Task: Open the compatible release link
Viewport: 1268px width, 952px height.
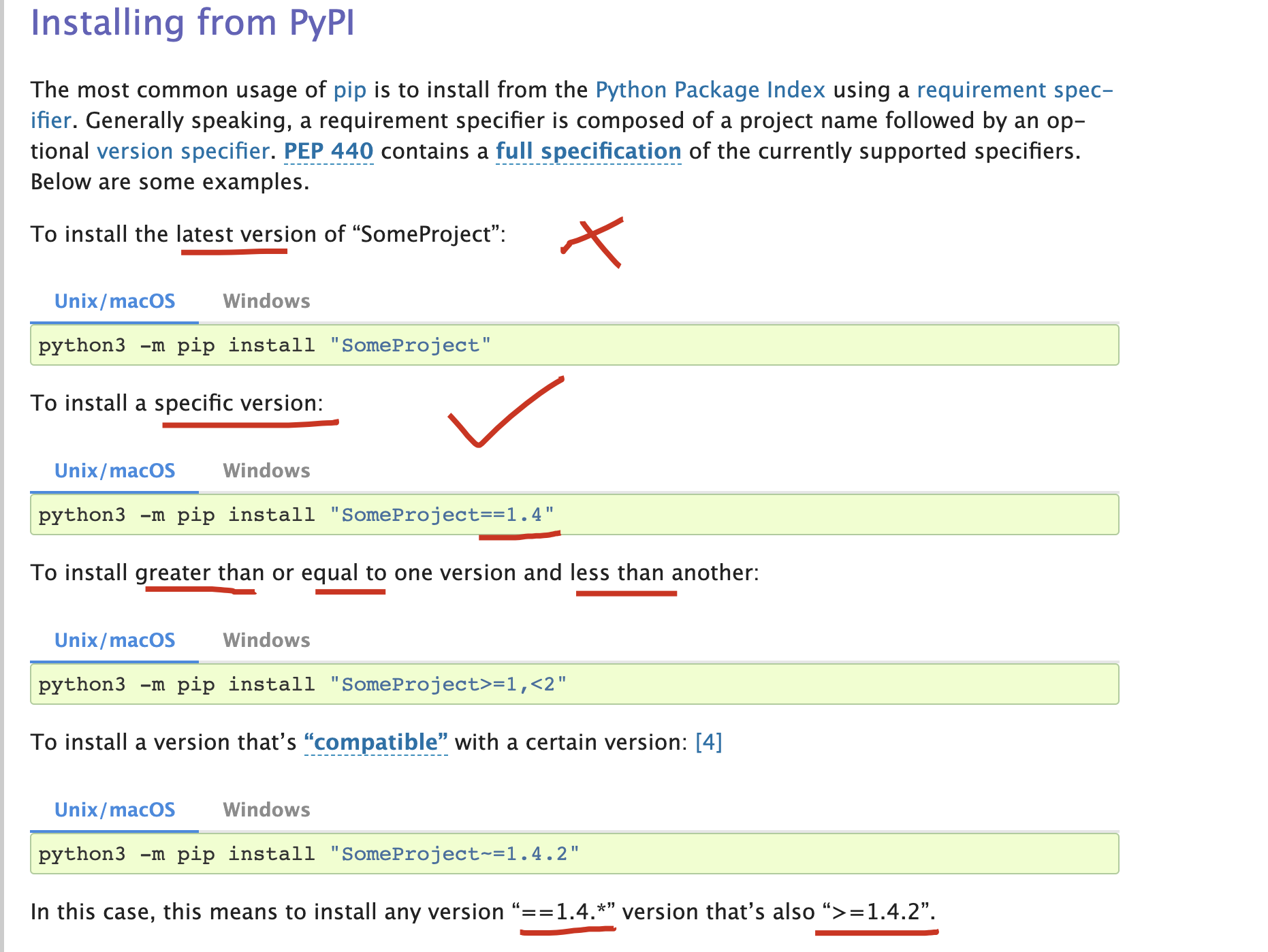Action: pyautogui.click(x=376, y=742)
